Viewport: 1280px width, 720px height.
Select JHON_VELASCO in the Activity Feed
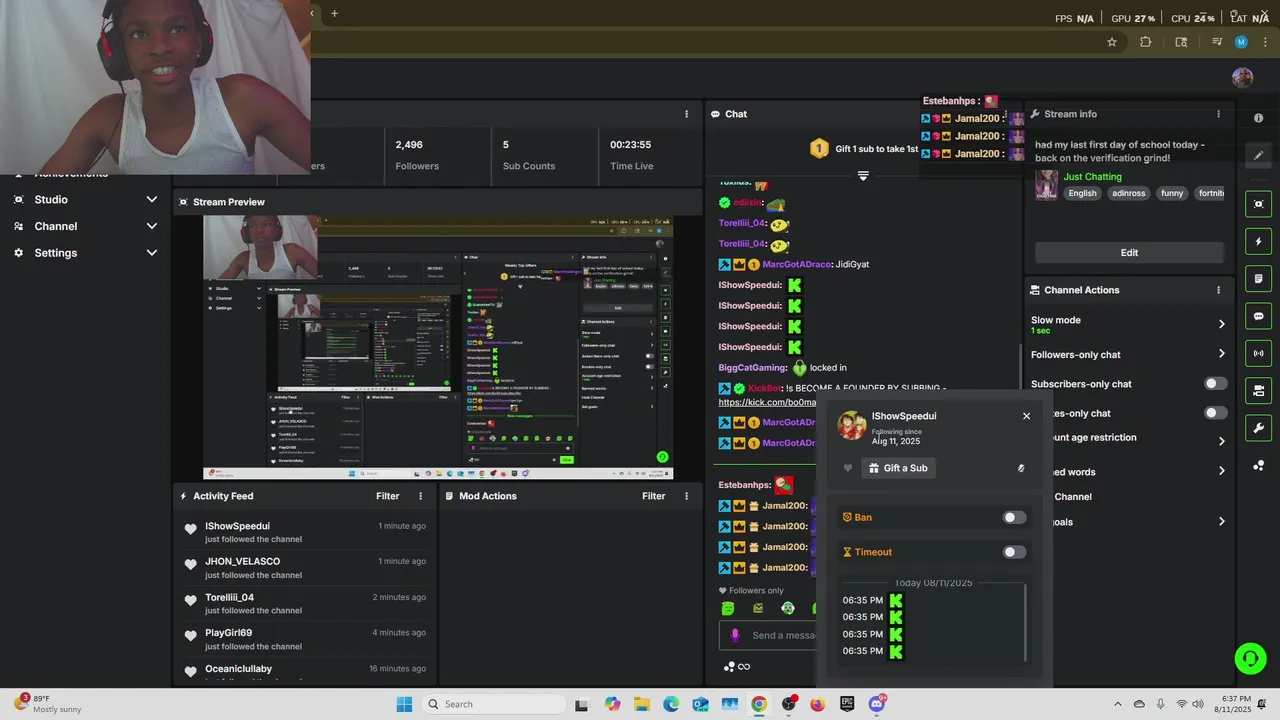242,562
